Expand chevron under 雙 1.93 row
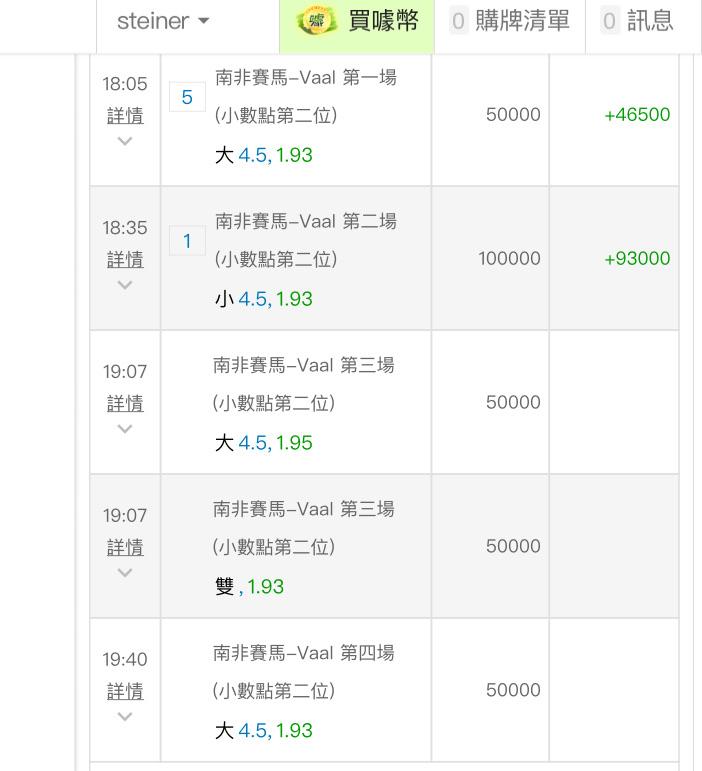Screen dimensions: 702x771 pos(125,573)
